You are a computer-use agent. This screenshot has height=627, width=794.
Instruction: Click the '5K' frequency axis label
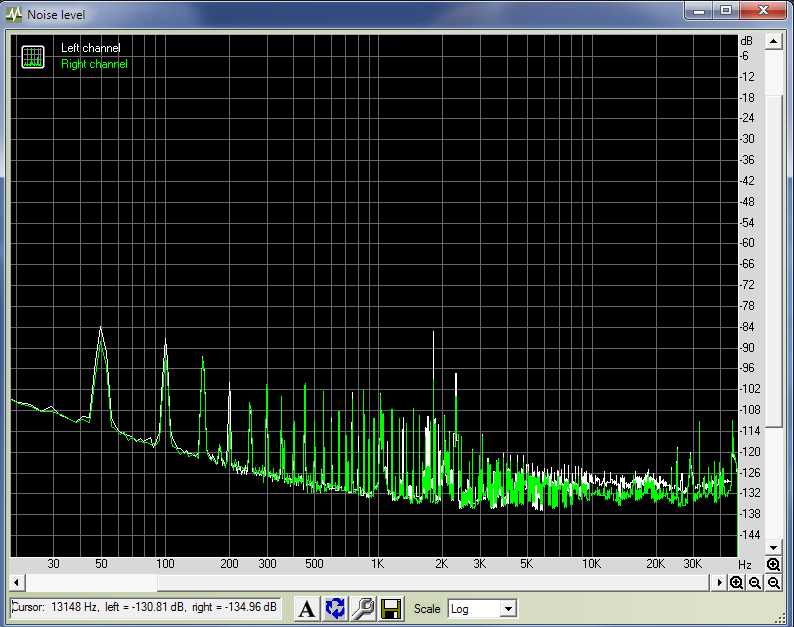click(526, 564)
